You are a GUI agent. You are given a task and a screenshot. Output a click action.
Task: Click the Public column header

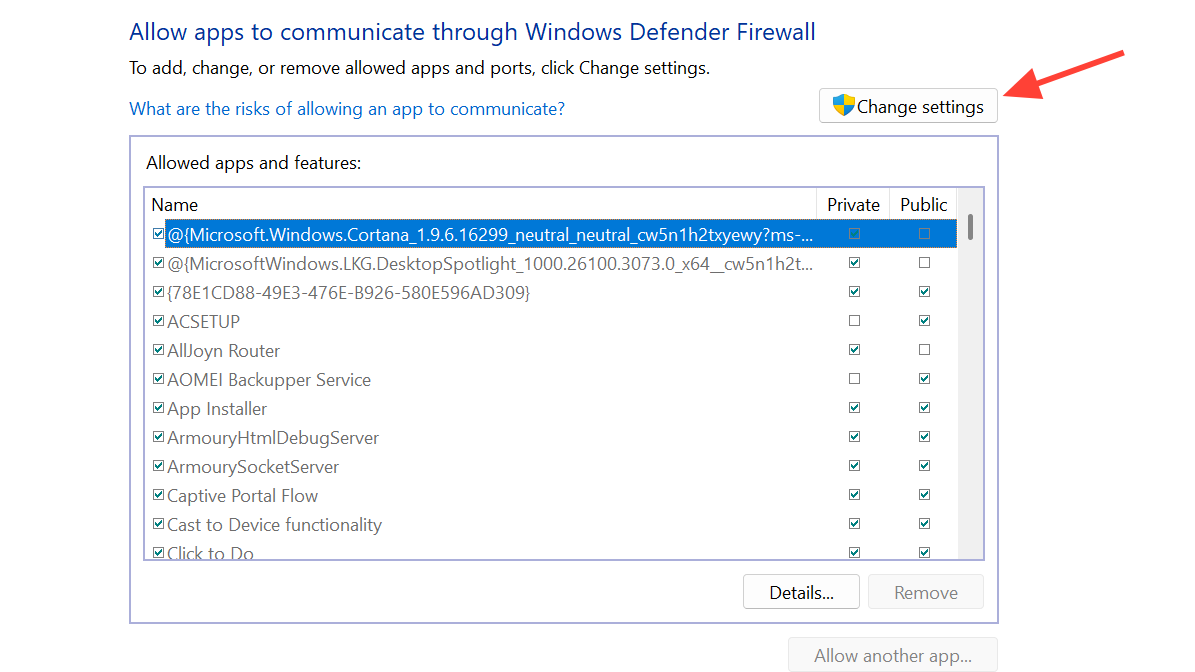pos(923,204)
